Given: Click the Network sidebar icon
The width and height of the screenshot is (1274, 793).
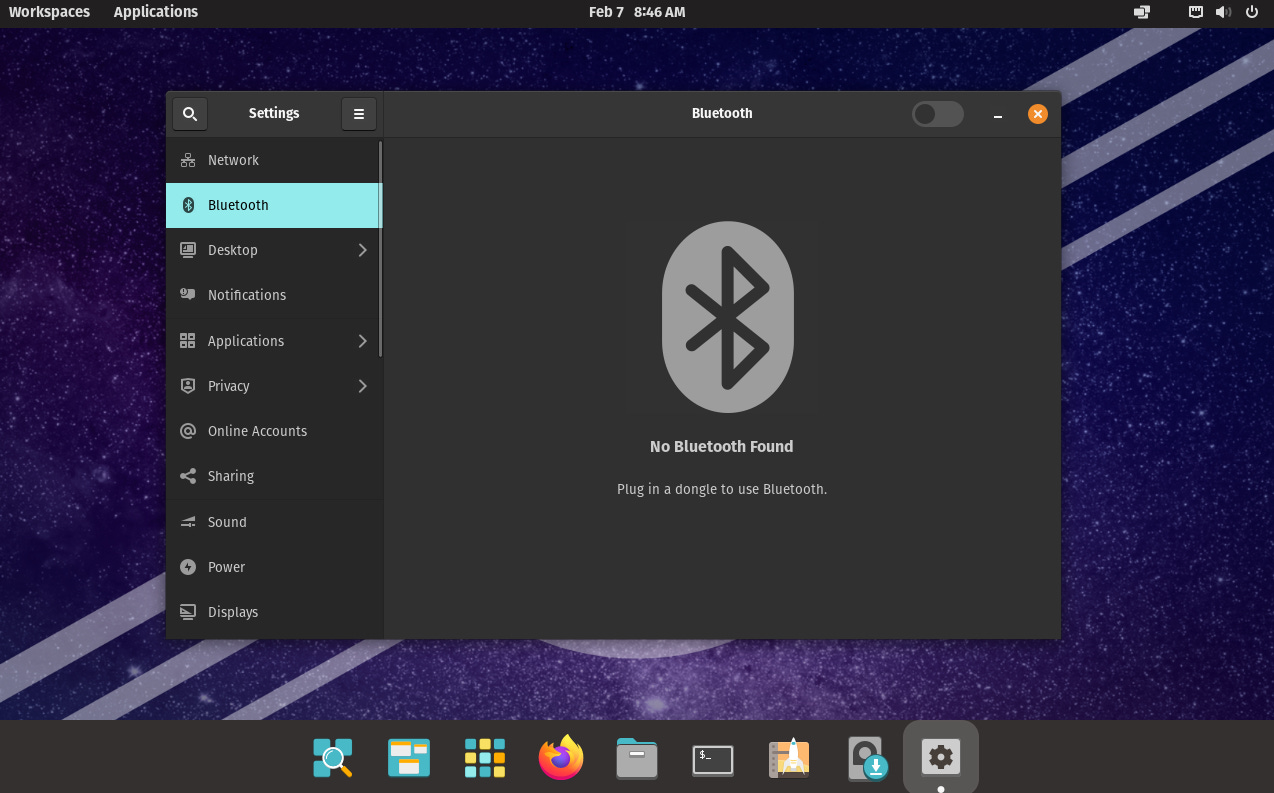Looking at the screenshot, I should point(188,160).
